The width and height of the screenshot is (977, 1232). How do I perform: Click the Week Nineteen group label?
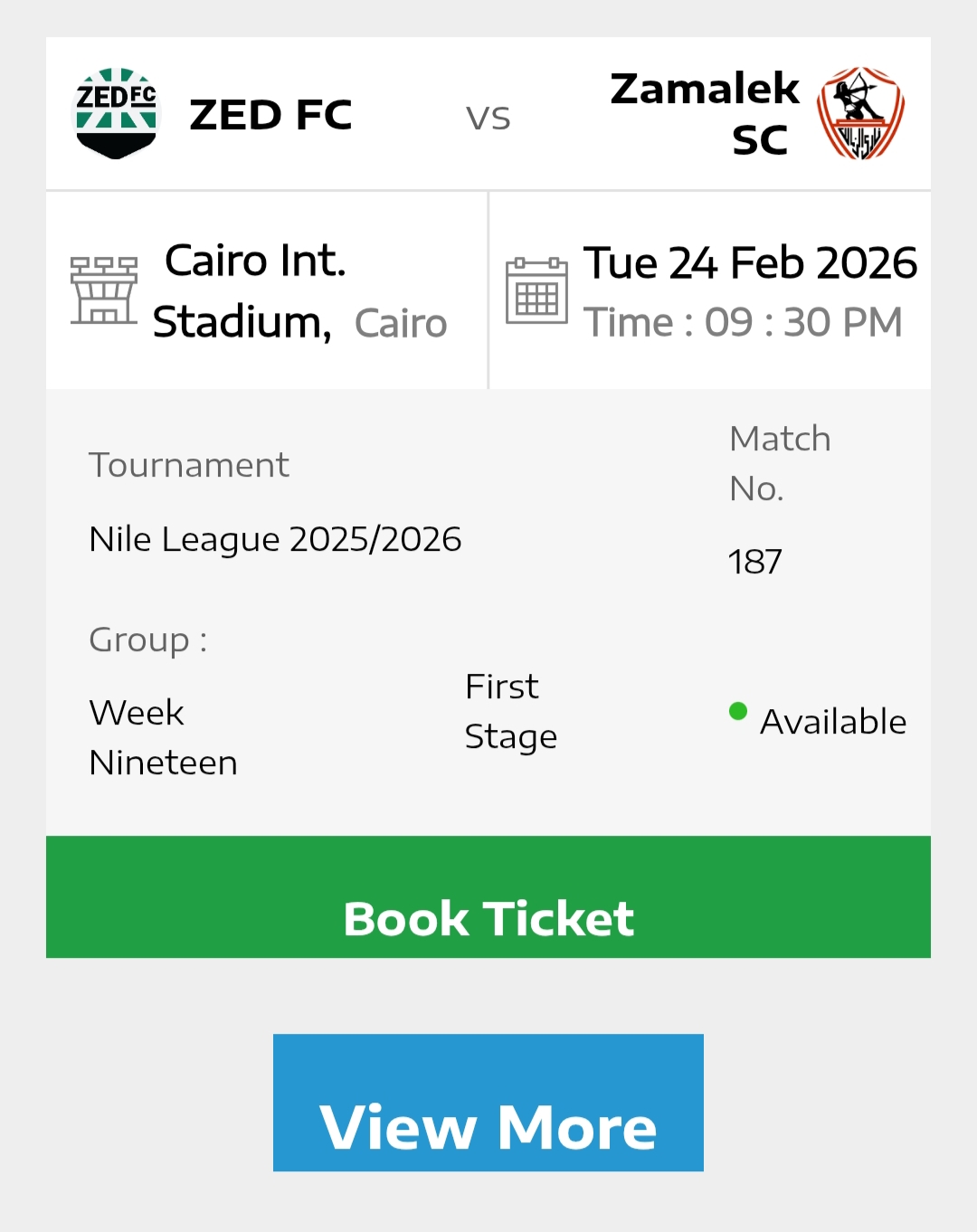click(x=162, y=736)
